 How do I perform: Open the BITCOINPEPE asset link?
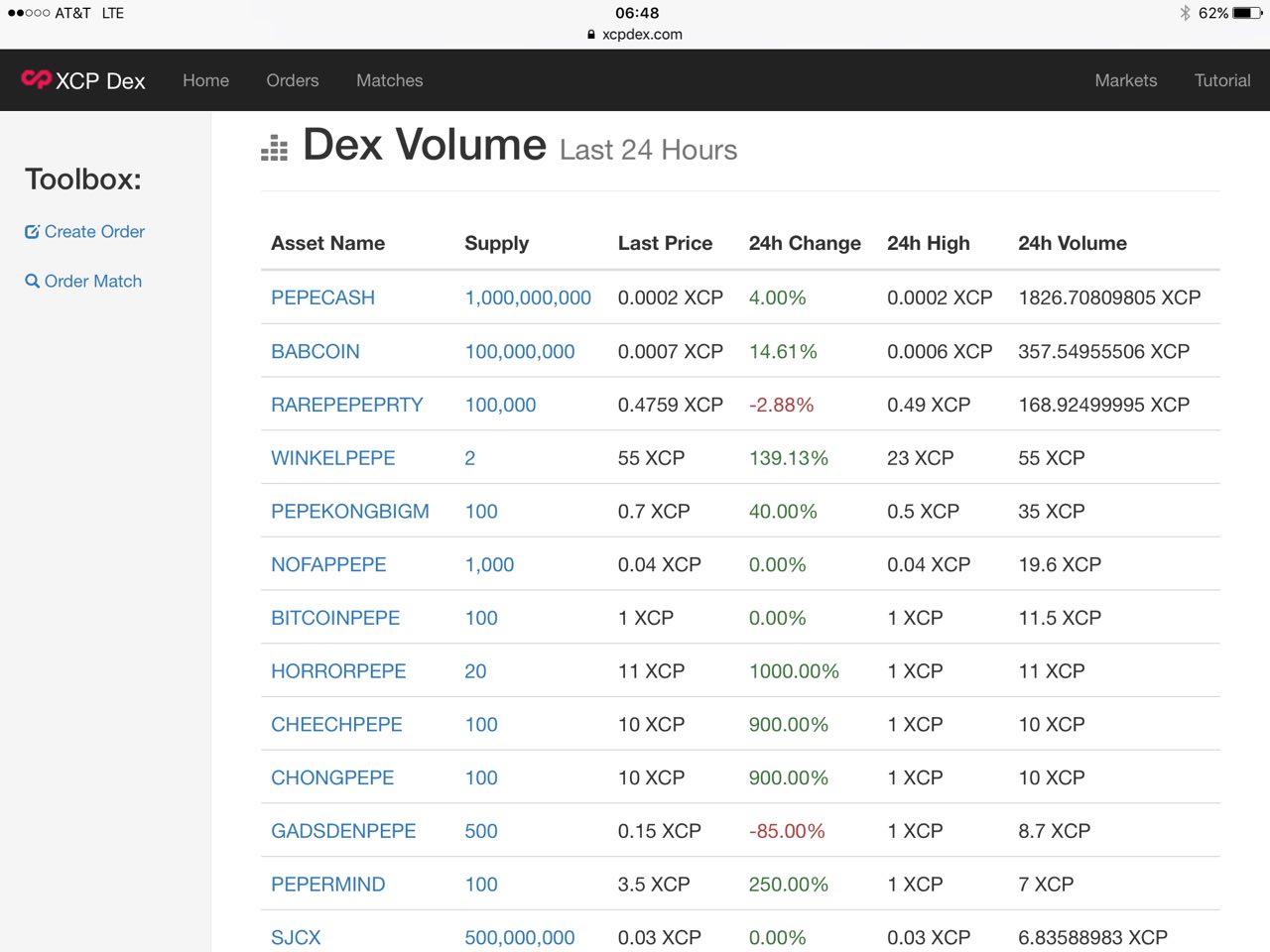click(x=335, y=618)
